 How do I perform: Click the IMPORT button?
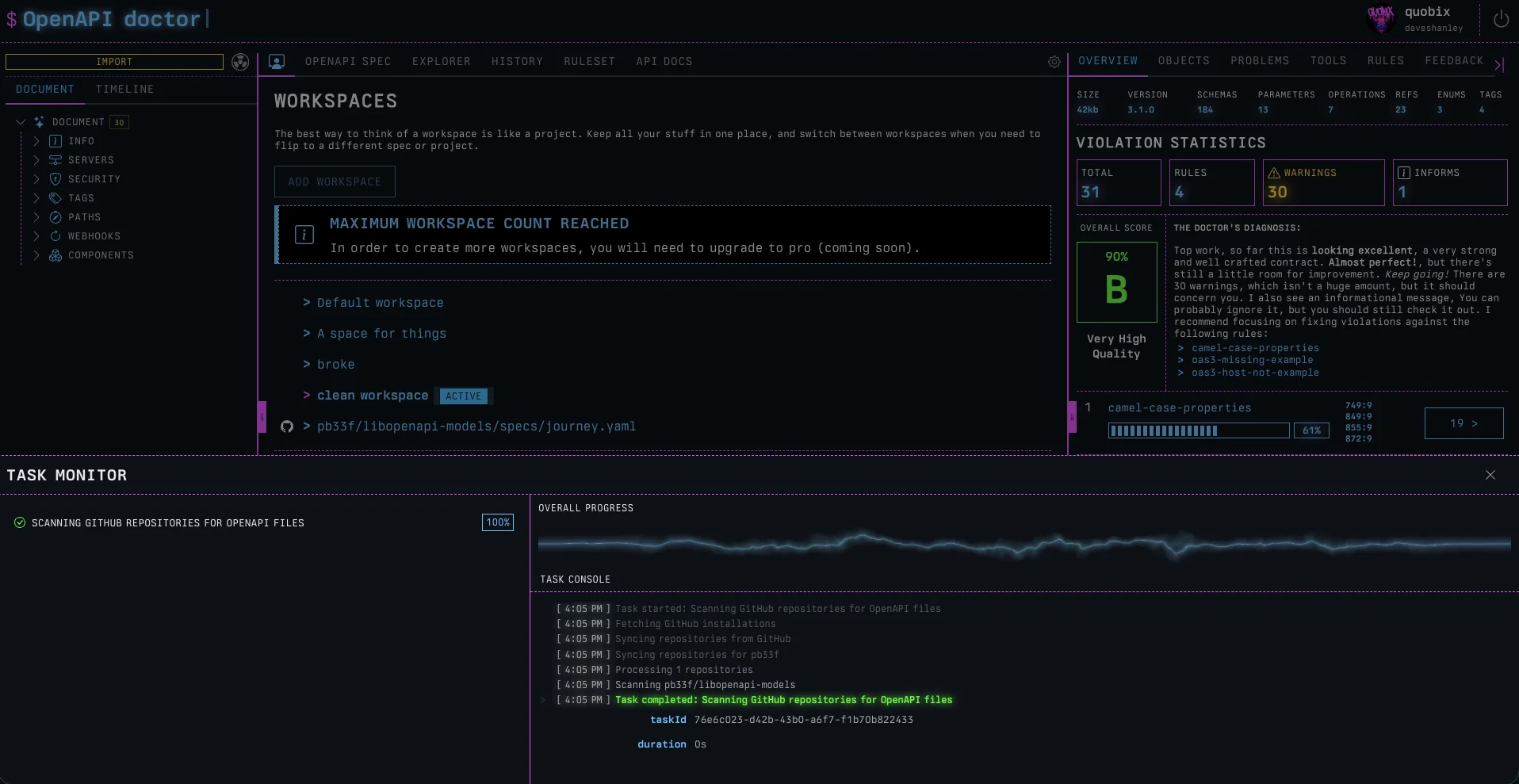(x=114, y=62)
